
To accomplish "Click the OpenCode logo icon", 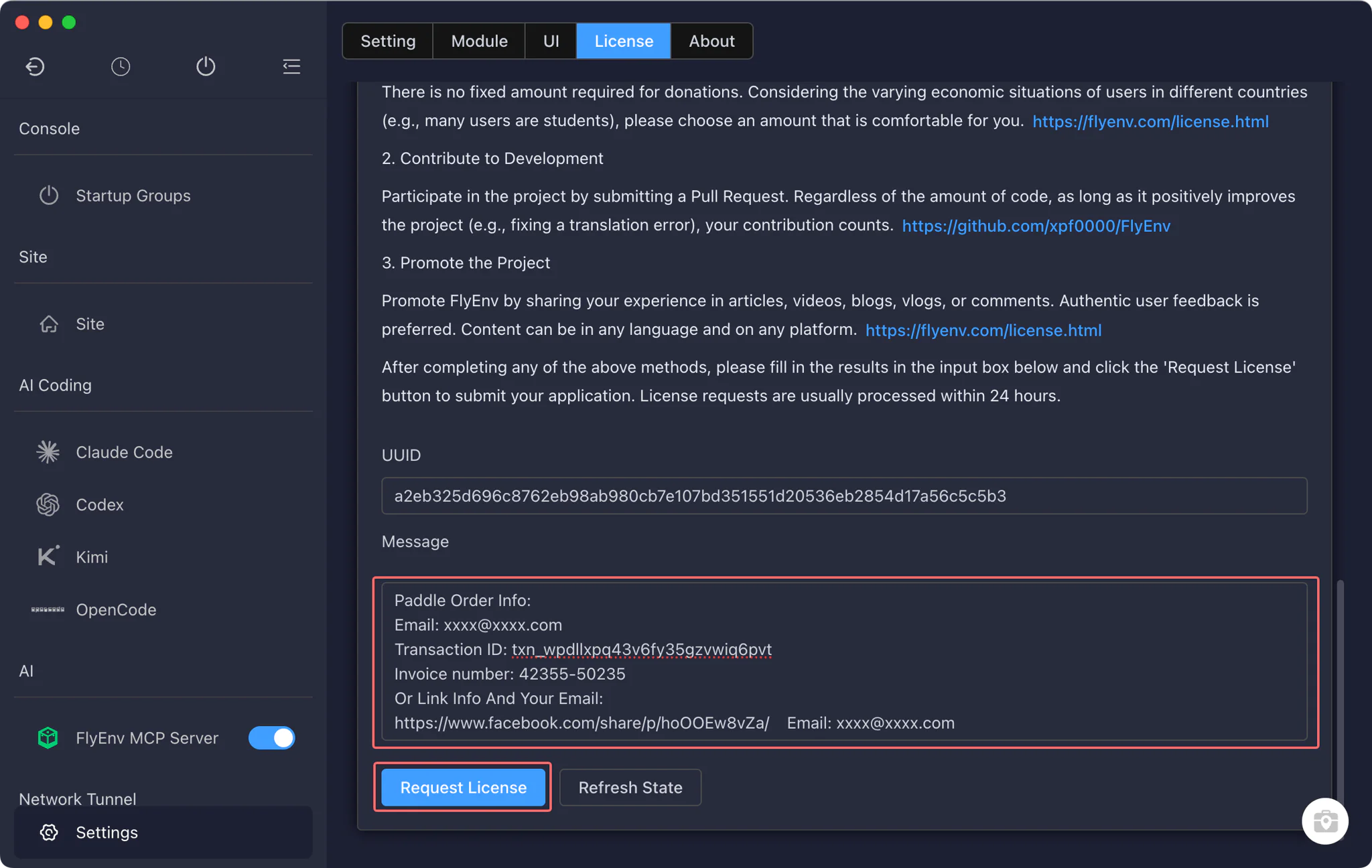I will coord(48,609).
